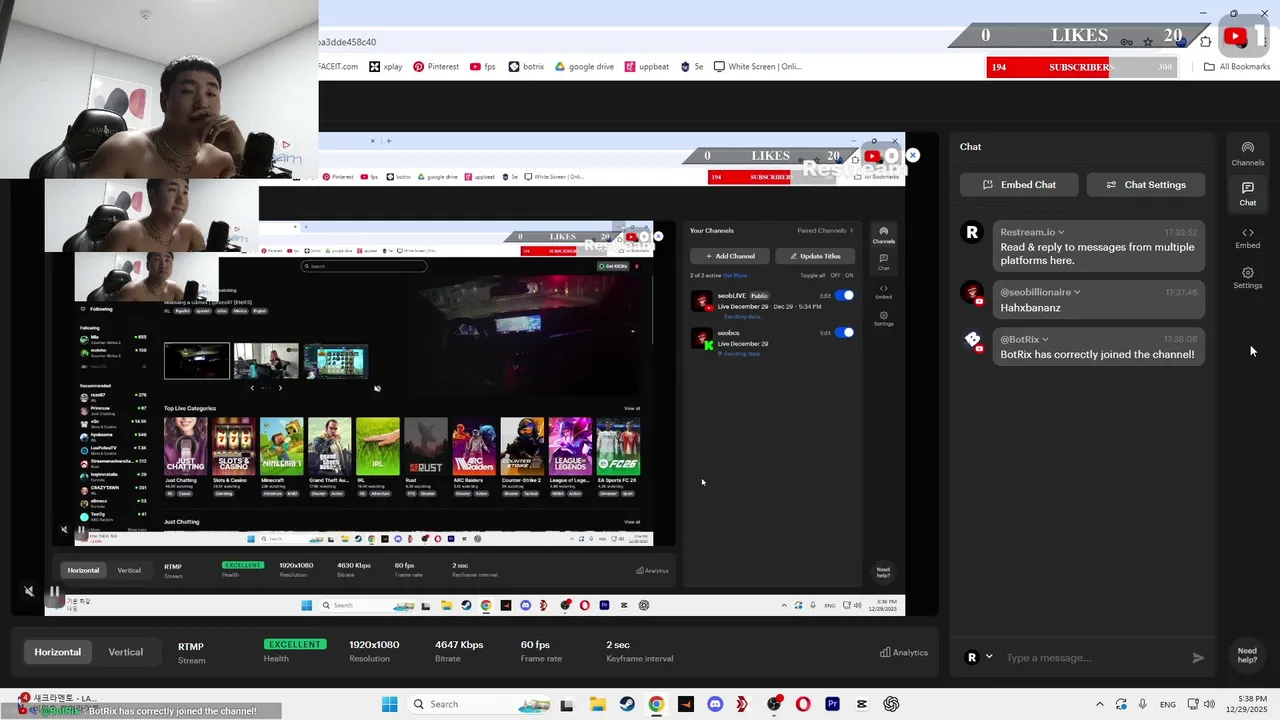Viewport: 1280px width, 720px height.
Task: Click the EXCELLENT health badge
Action: pyautogui.click(x=294, y=644)
